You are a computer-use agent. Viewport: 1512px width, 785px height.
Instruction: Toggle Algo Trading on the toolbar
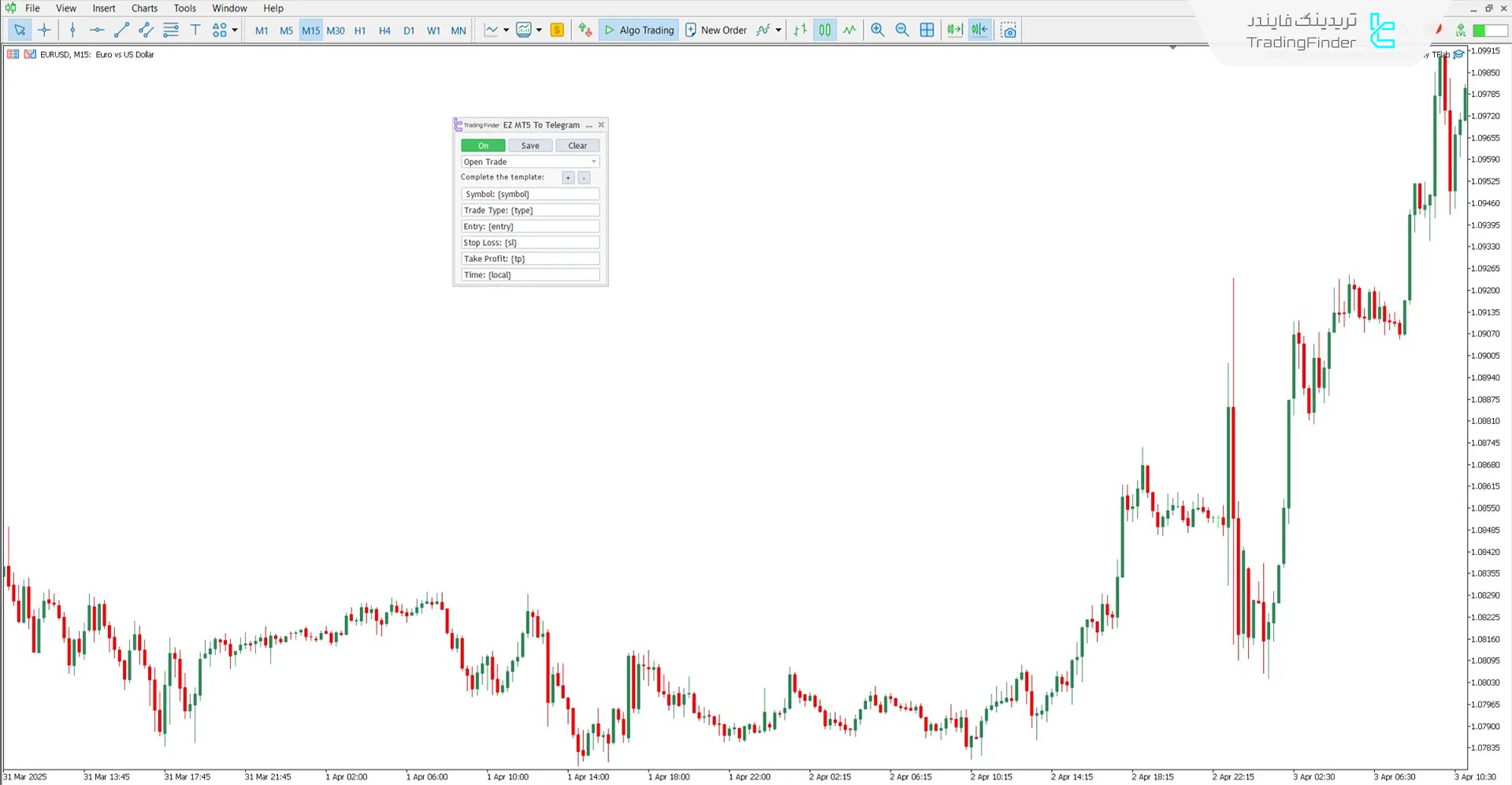639,30
